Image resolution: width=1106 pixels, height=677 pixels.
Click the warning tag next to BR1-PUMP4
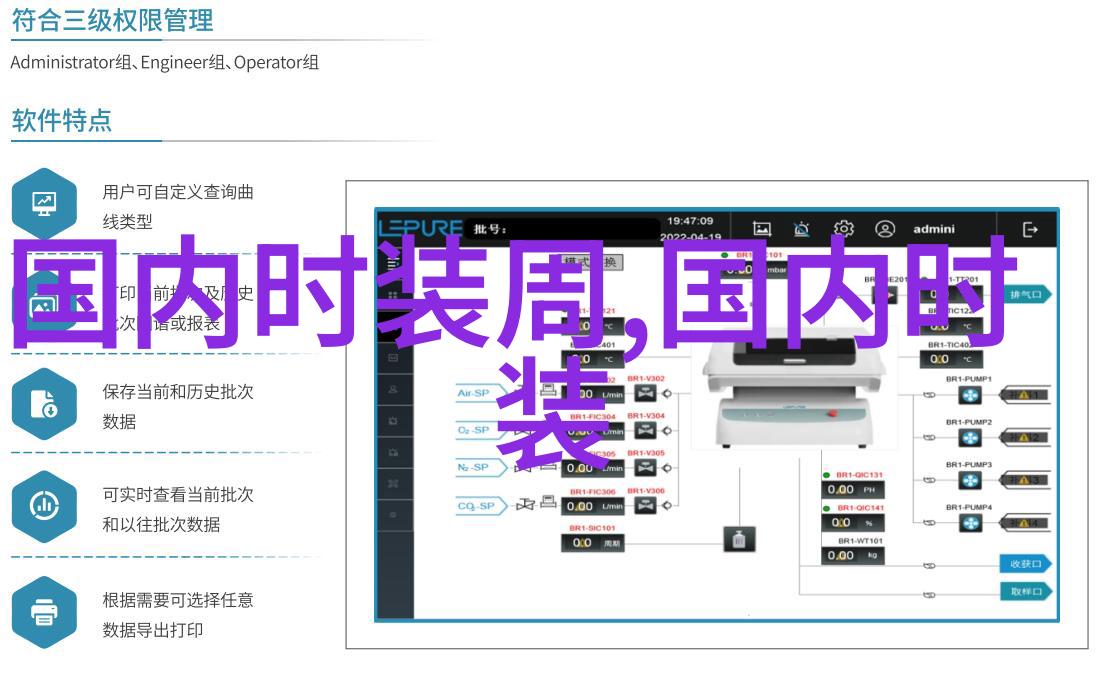pos(1025,523)
